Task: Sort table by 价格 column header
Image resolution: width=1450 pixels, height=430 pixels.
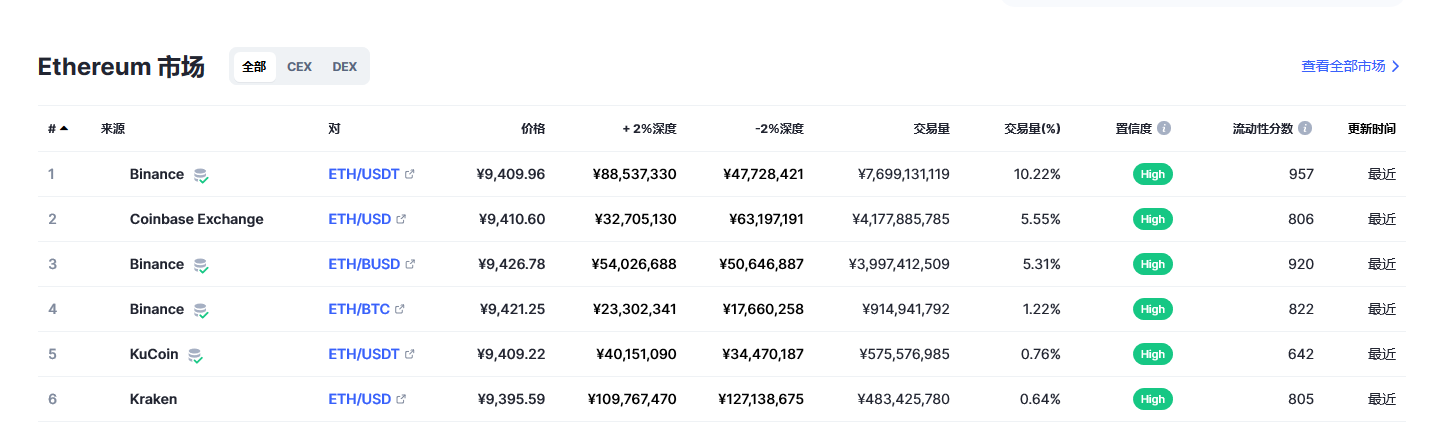Action: [x=533, y=129]
